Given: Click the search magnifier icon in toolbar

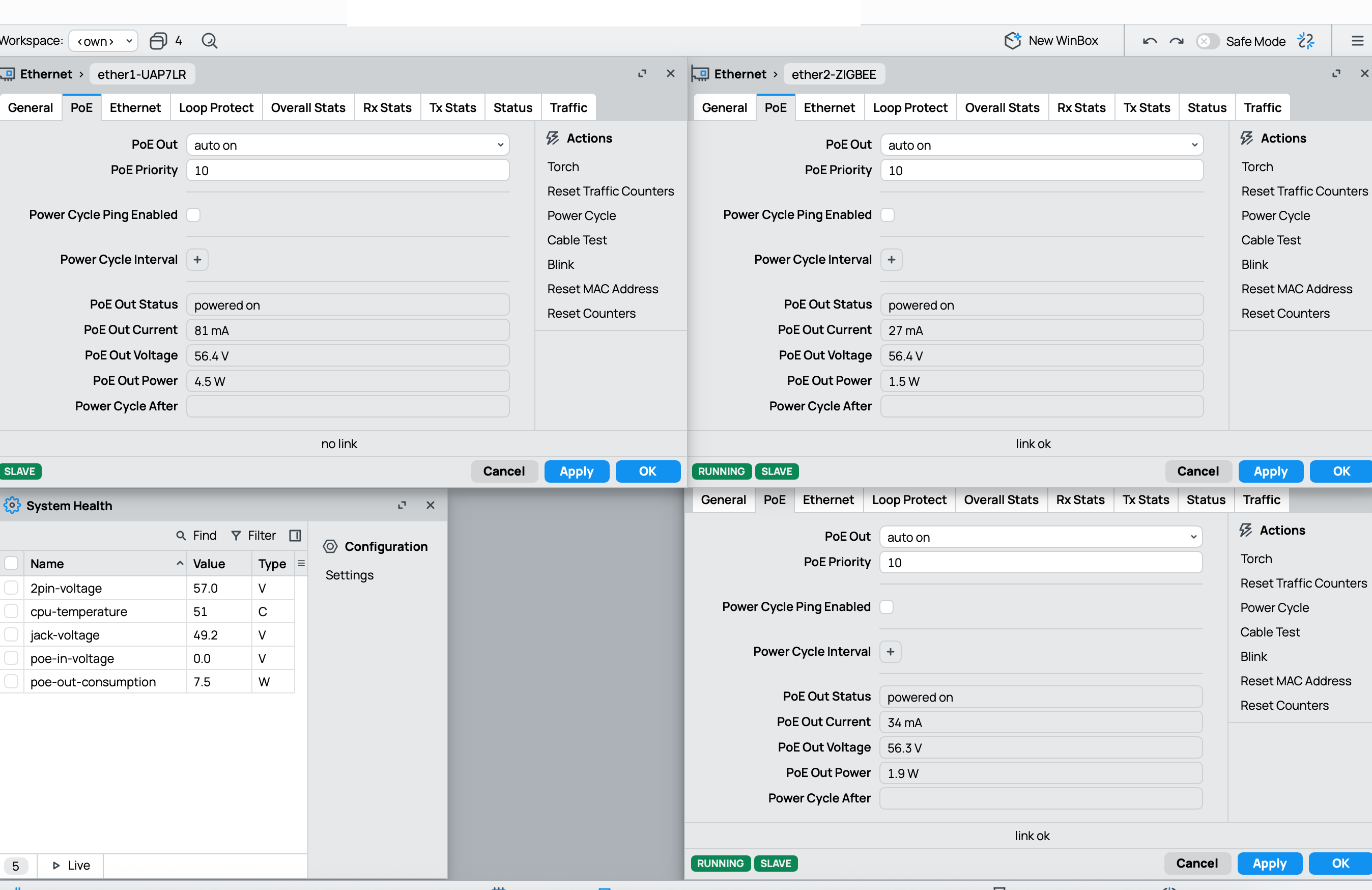Looking at the screenshot, I should pos(209,41).
